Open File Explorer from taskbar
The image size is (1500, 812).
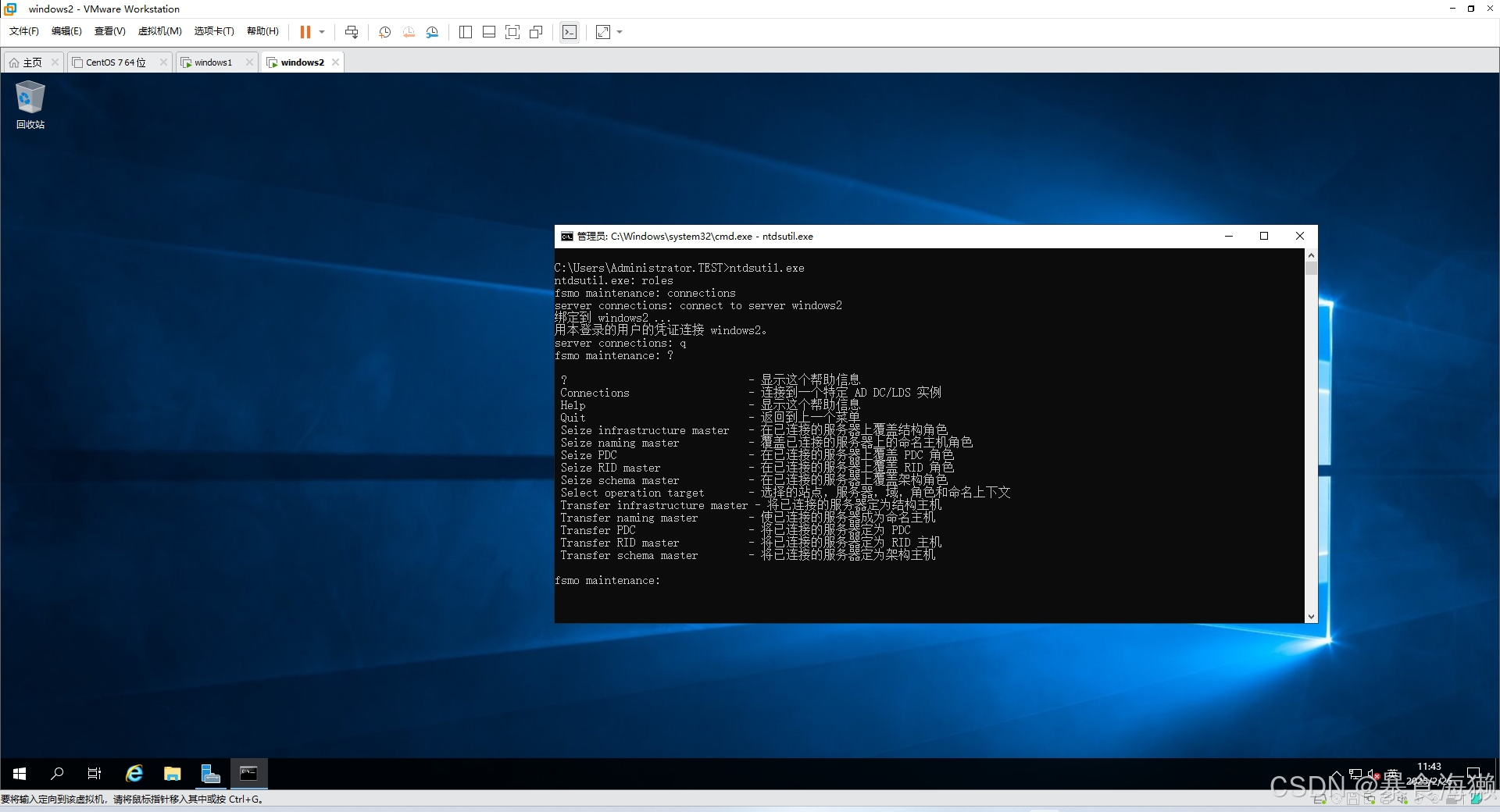173,774
